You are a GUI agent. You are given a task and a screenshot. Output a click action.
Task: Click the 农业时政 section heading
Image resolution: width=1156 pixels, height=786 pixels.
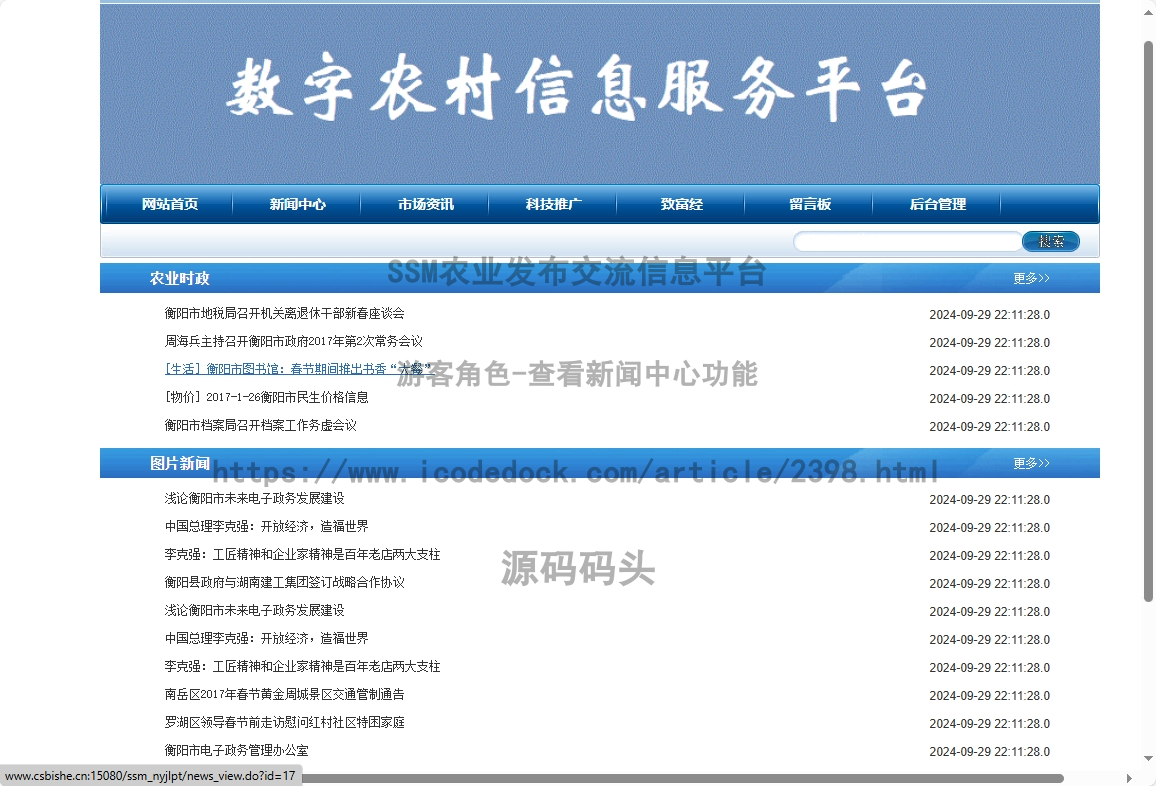180,278
